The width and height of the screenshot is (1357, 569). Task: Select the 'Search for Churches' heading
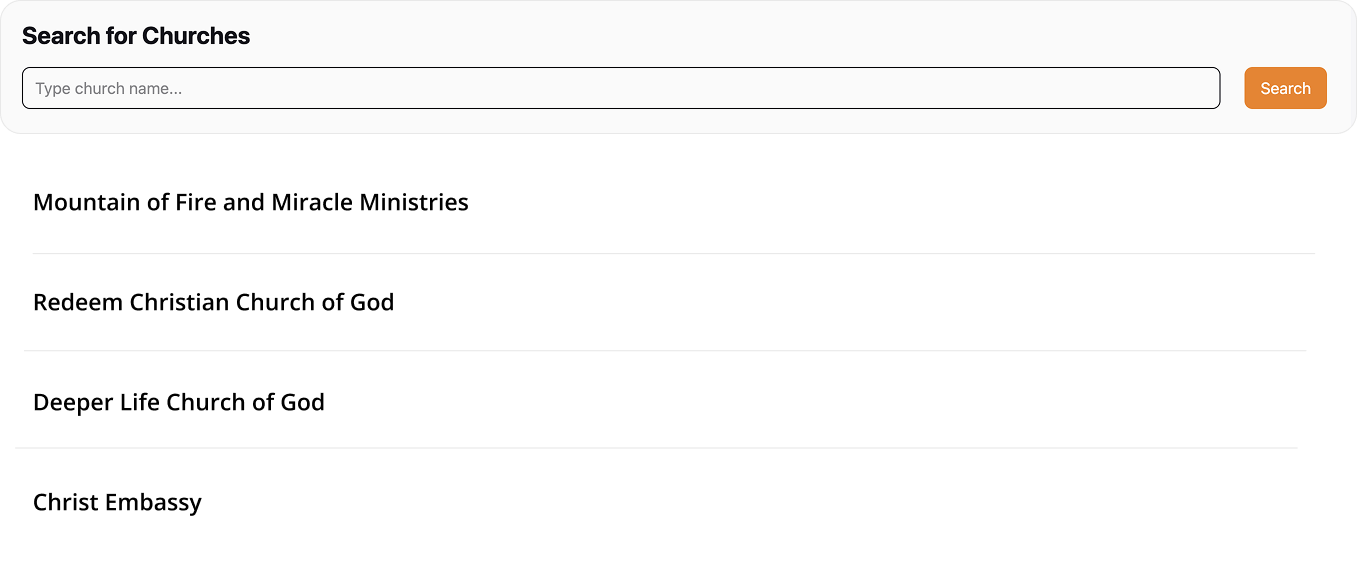pos(136,36)
